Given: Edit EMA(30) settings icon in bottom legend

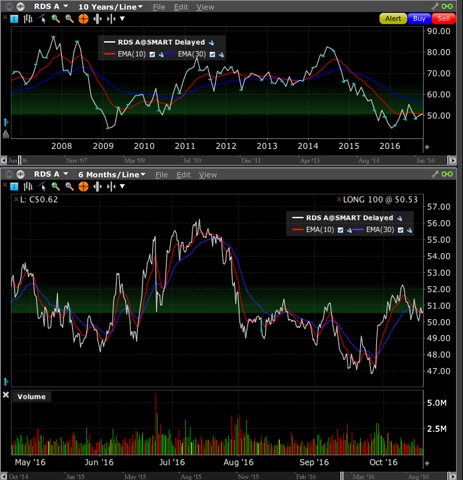Looking at the screenshot, I should [409, 230].
